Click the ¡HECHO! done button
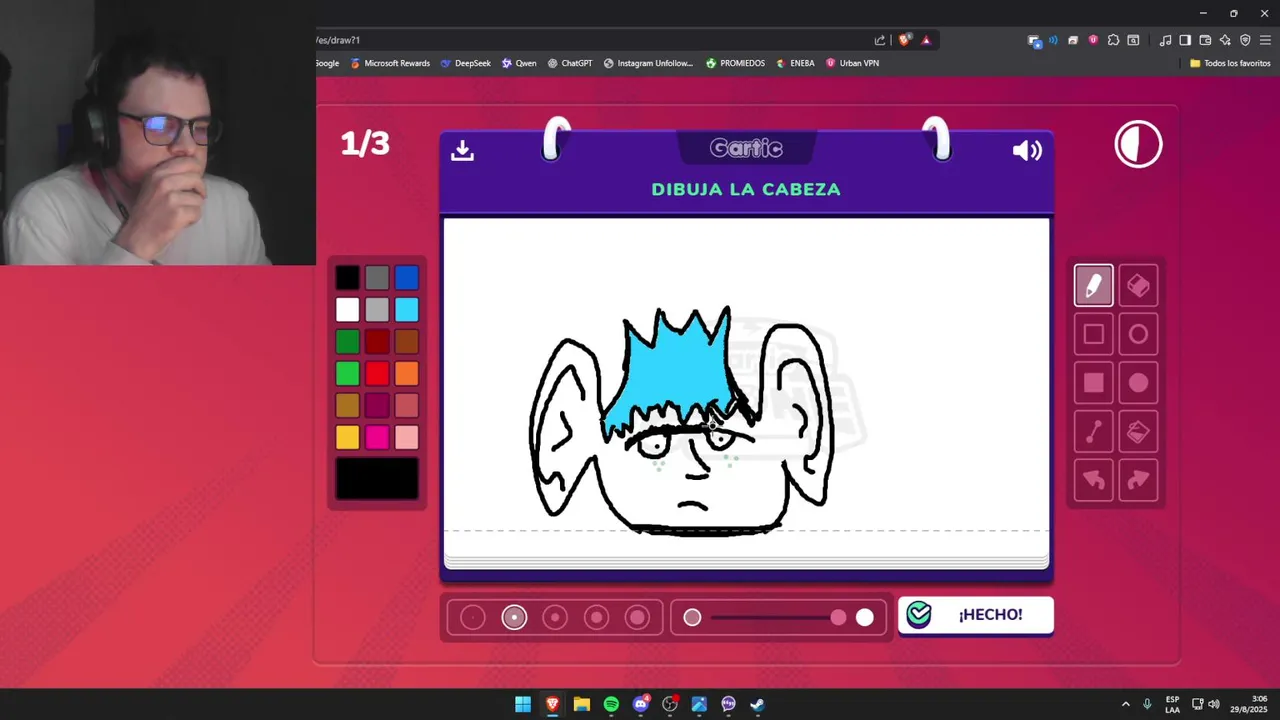The height and width of the screenshot is (720, 1280). pyautogui.click(x=975, y=615)
